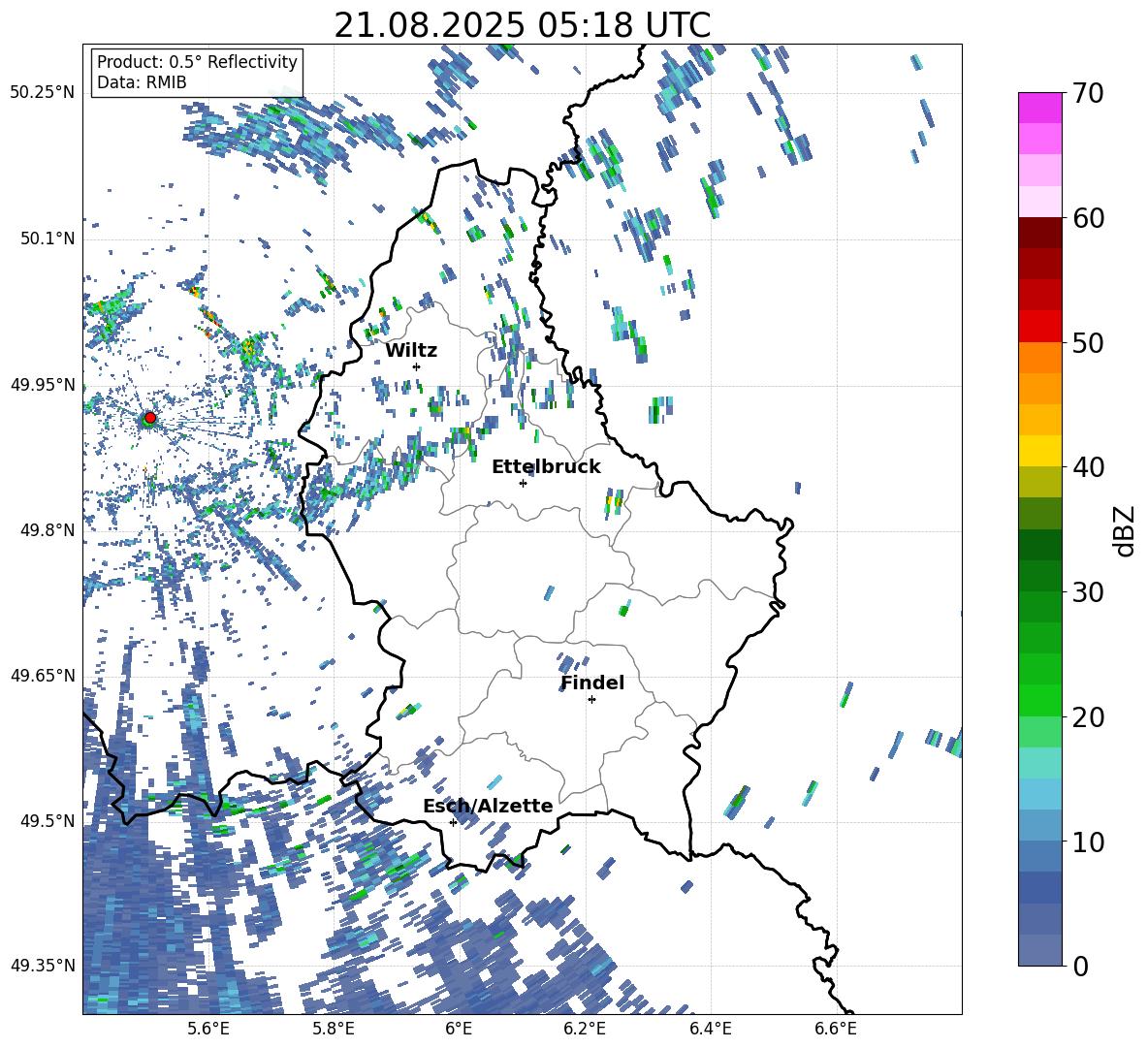Click the longitude label 6.6°E
This screenshot has height=1048, width=1148.
coord(836,1029)
